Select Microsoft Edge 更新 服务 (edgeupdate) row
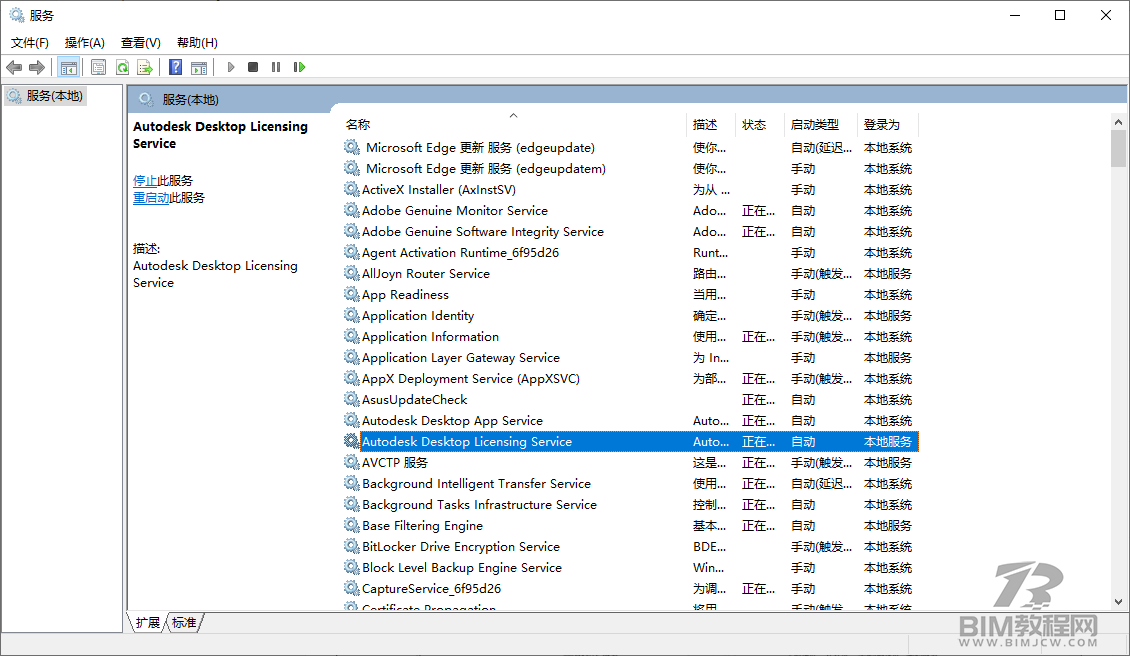The image size is (1130, 656). pyautogui.click(x=631, y=147)
